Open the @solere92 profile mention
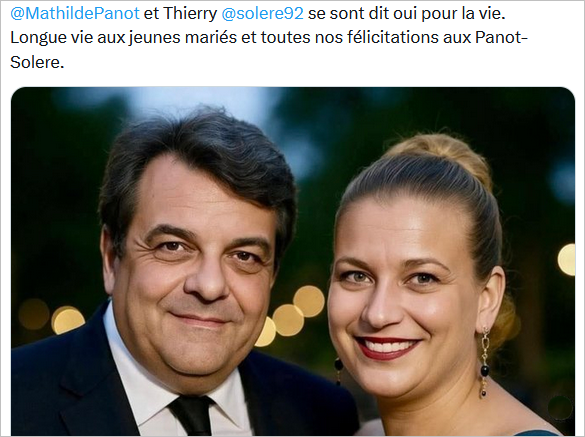 [x=262, y=13]
